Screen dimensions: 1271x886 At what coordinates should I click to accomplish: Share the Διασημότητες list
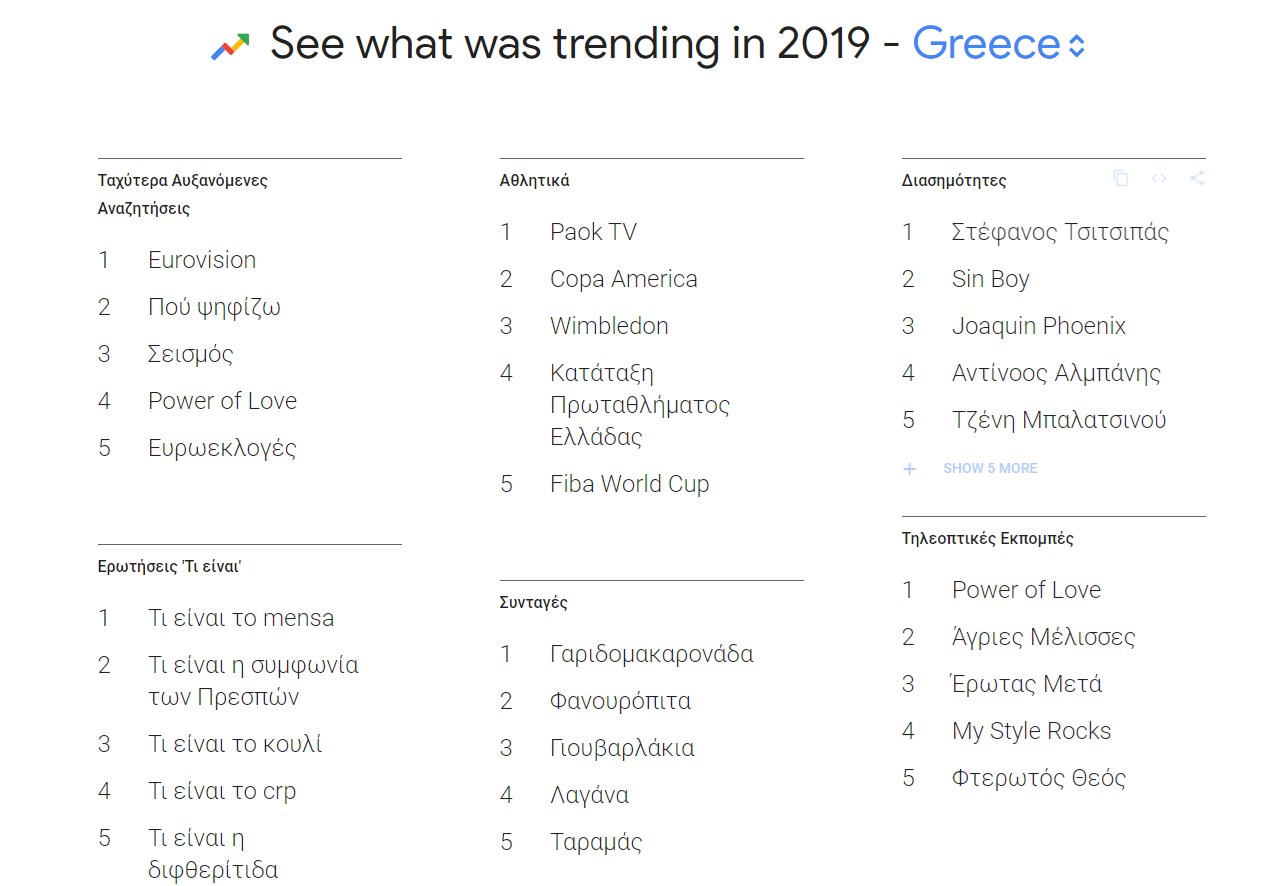click(1197, 178)
